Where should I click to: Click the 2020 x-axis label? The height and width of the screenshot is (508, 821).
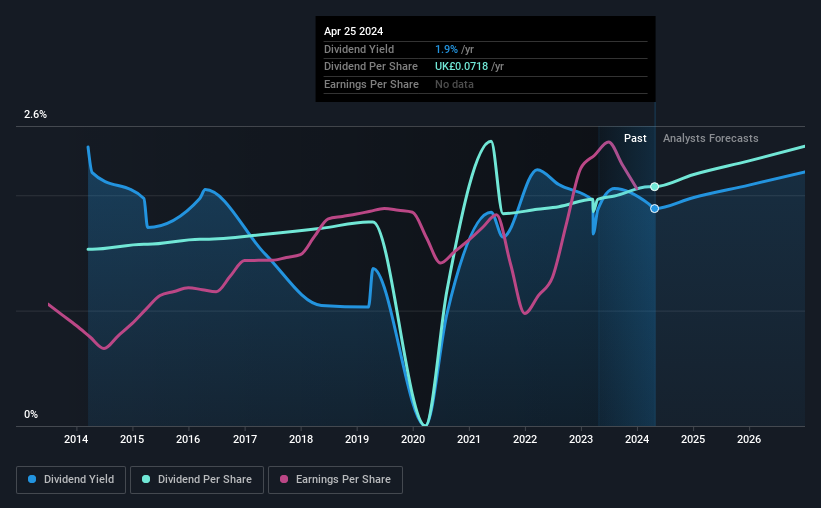(x=413, y=439)
